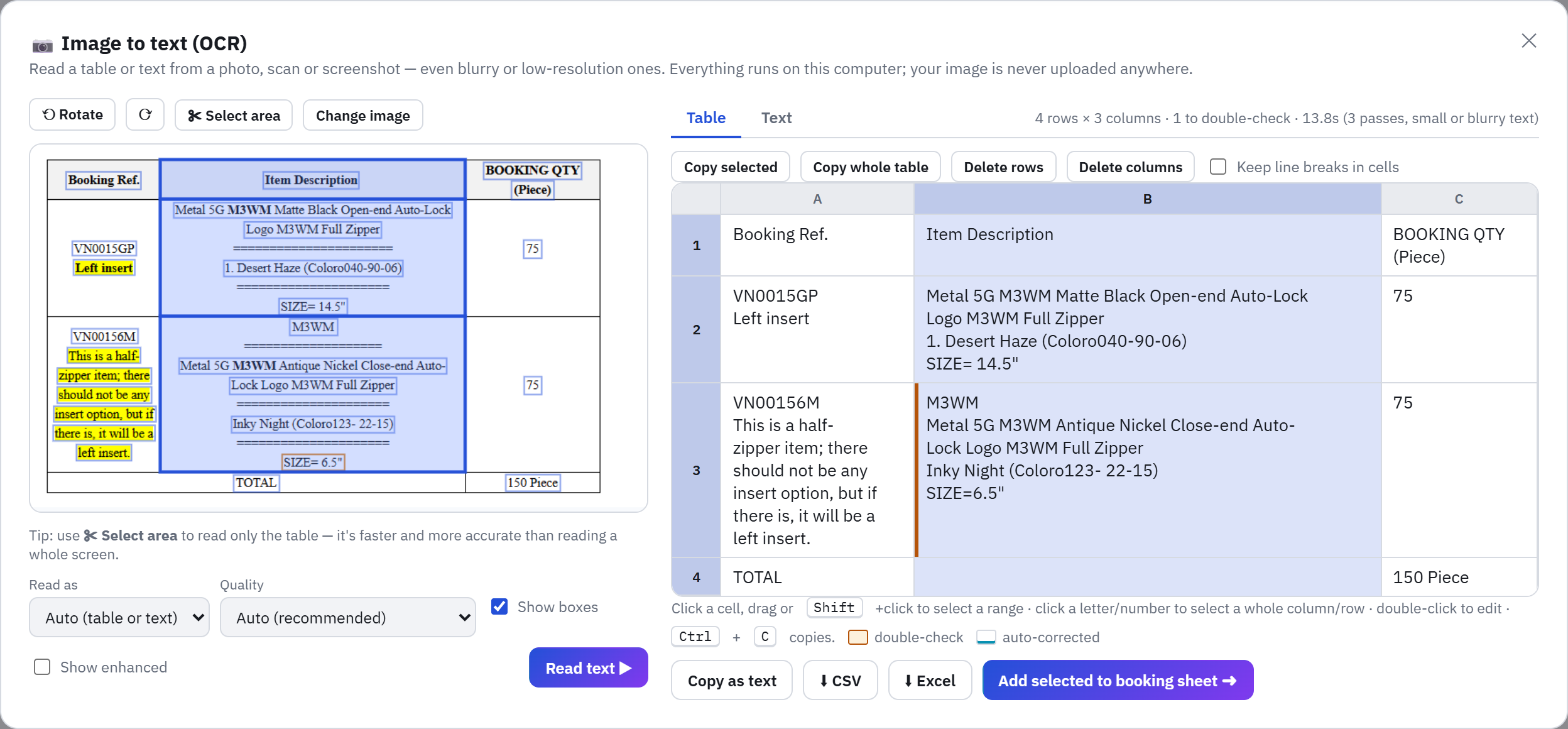Click Copy whole table
1568x729 pixels.
(x=871, y=167)
